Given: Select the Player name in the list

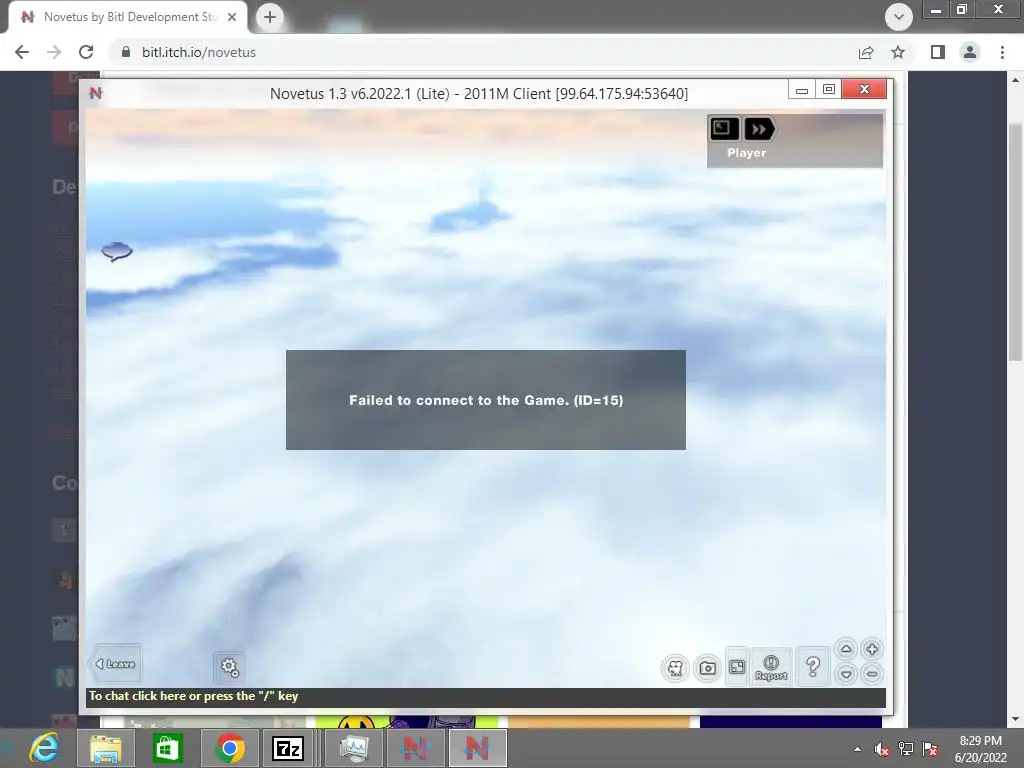Looking at the screenshot, I should (x=746, y=153).
